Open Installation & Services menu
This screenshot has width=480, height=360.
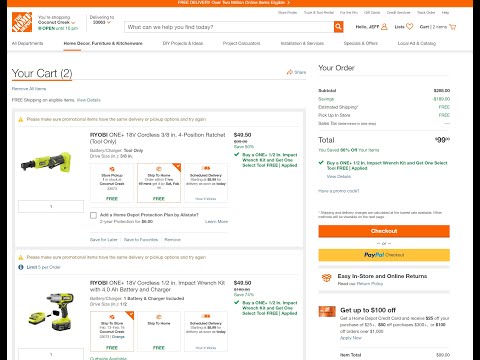pyautogui.click(x=302, y=43)
